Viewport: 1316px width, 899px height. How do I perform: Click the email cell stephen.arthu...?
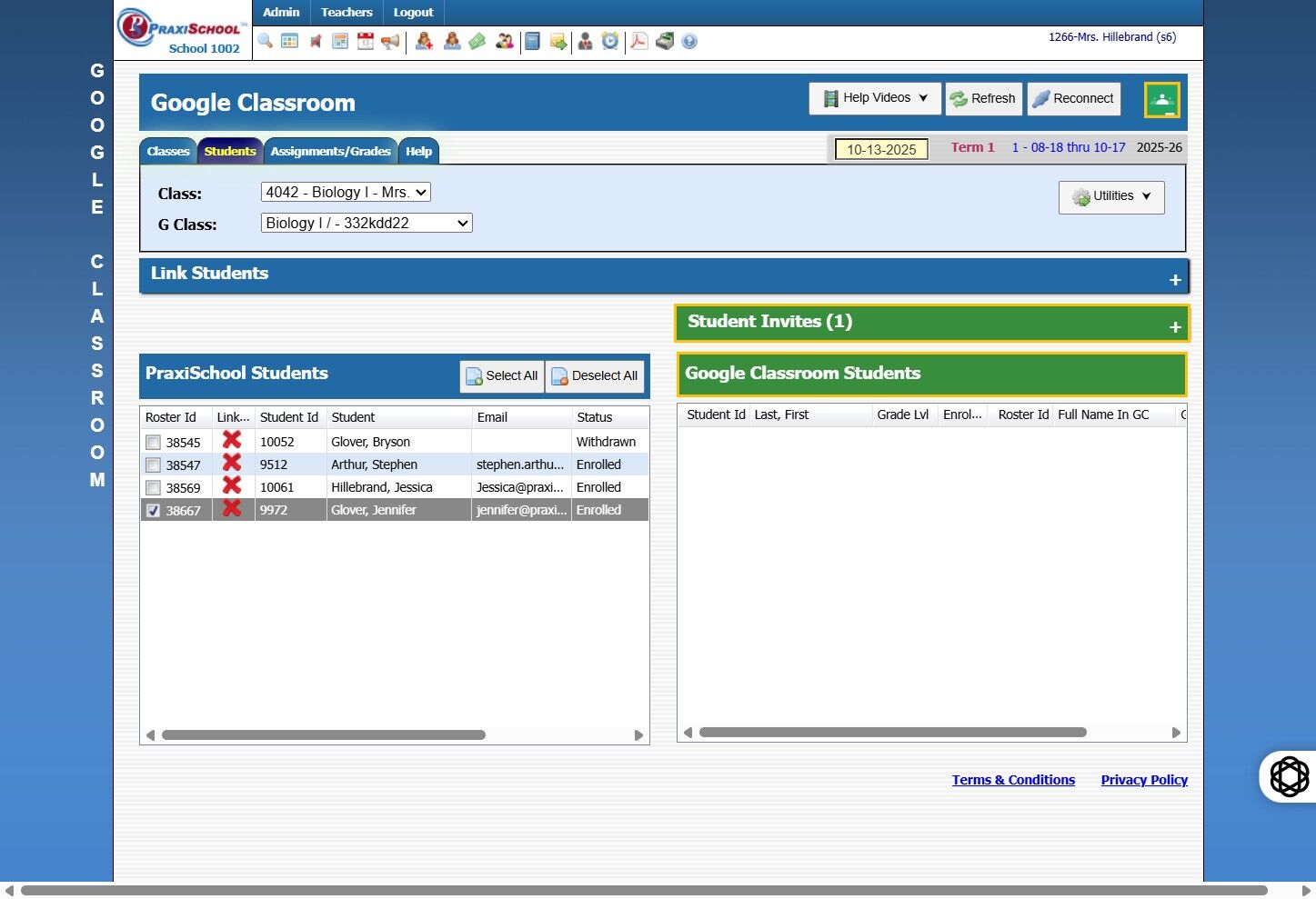point(520,464)
